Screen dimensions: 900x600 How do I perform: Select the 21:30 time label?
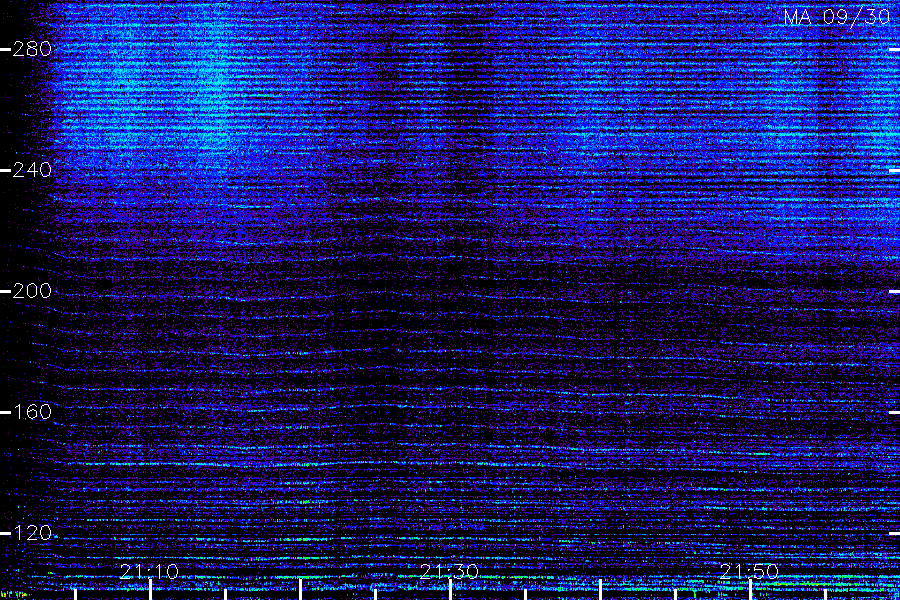(449, 571)
